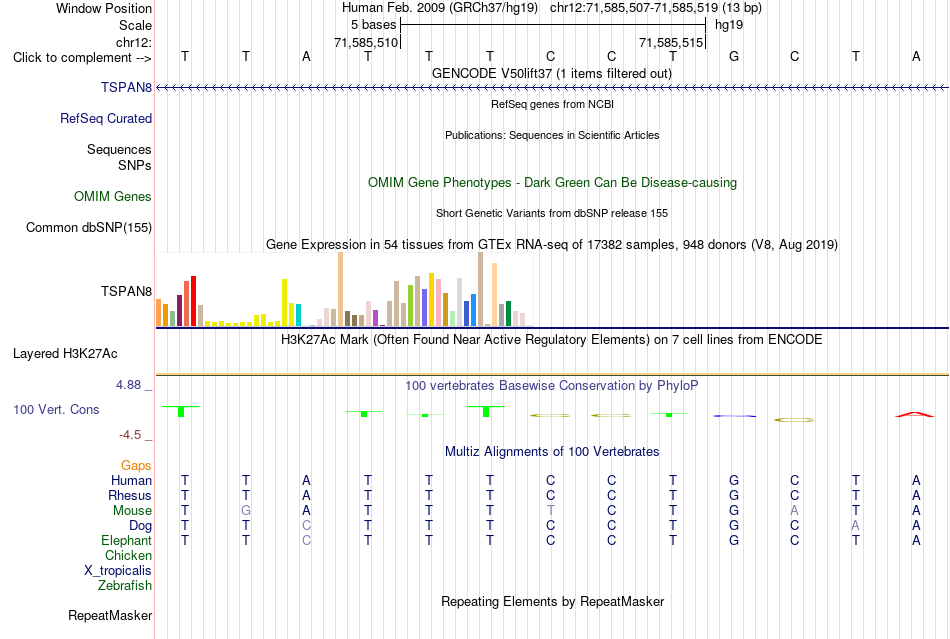Click 'Short Genetic Variants from dbSNP release 155'

pos(552,213)
